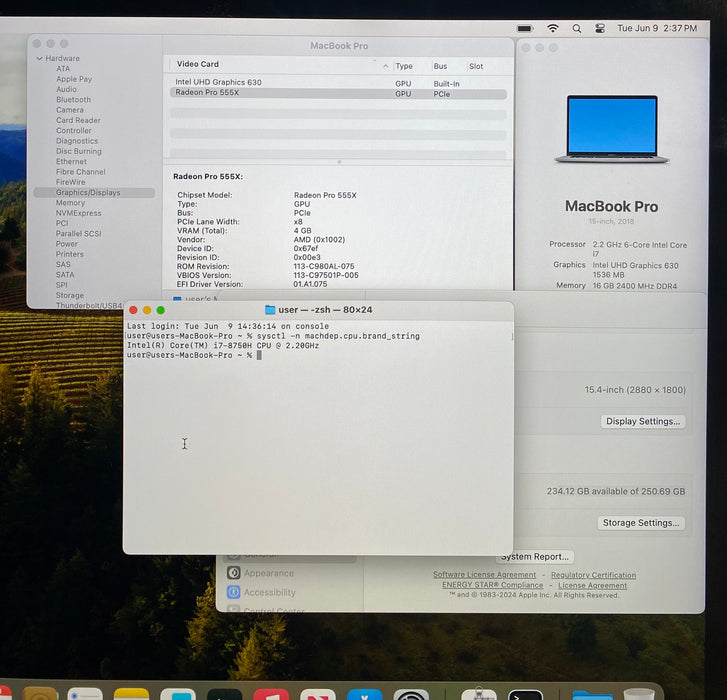Select SPI in Hardware sidebar
The width and height of the screenshot is (727, 700).
click(61, 285)
